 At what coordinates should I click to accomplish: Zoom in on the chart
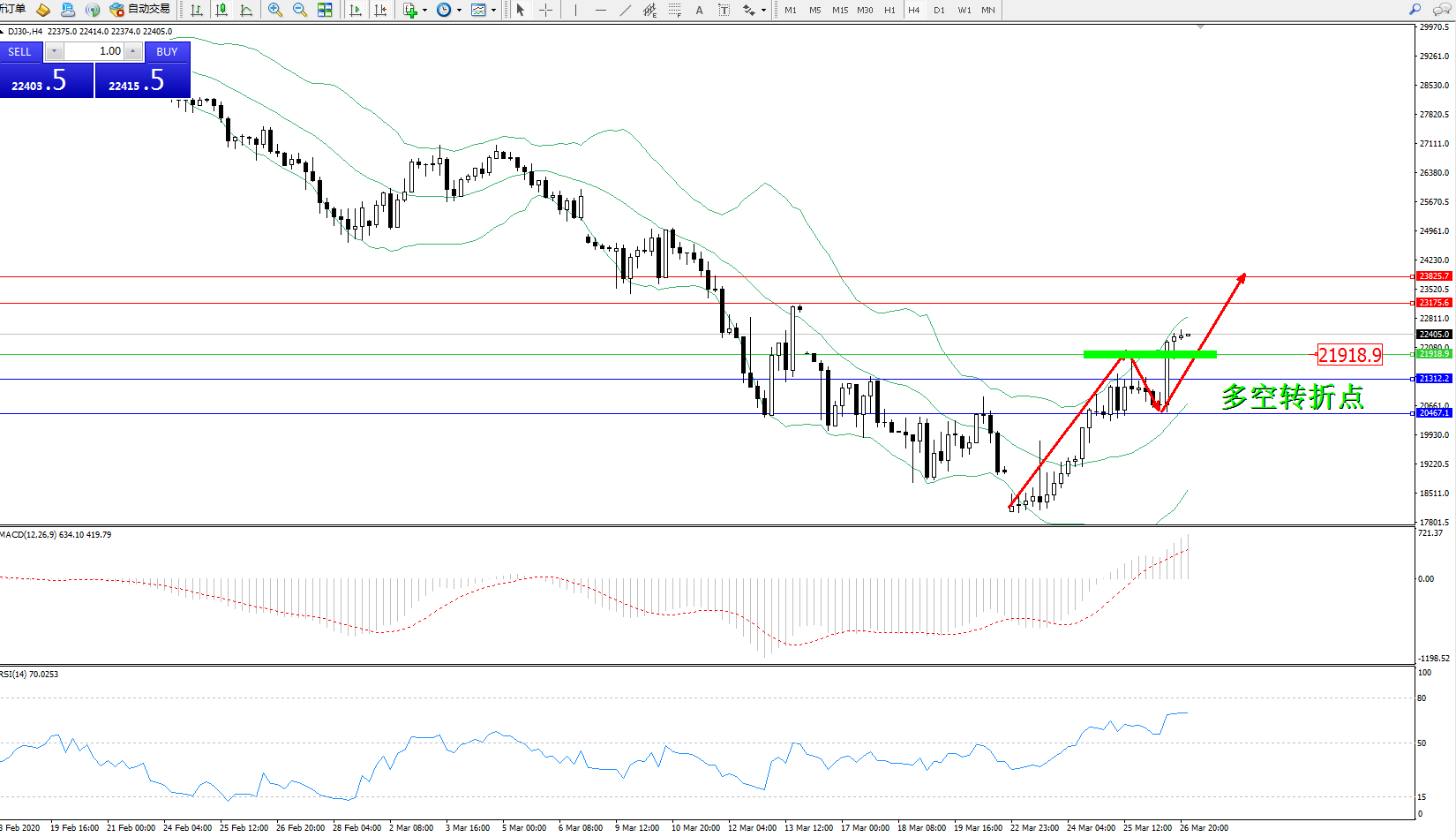275,10
